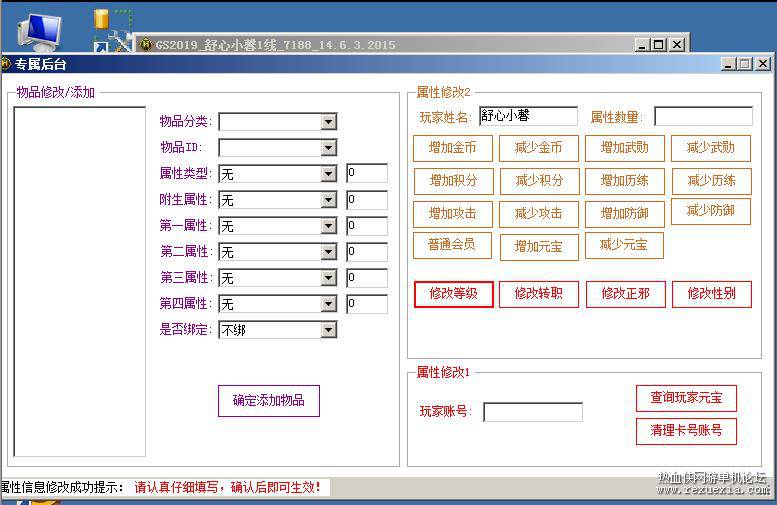Click the 减少元宝 button
This screenshot has height=505, width=777.
click(624, 245)
